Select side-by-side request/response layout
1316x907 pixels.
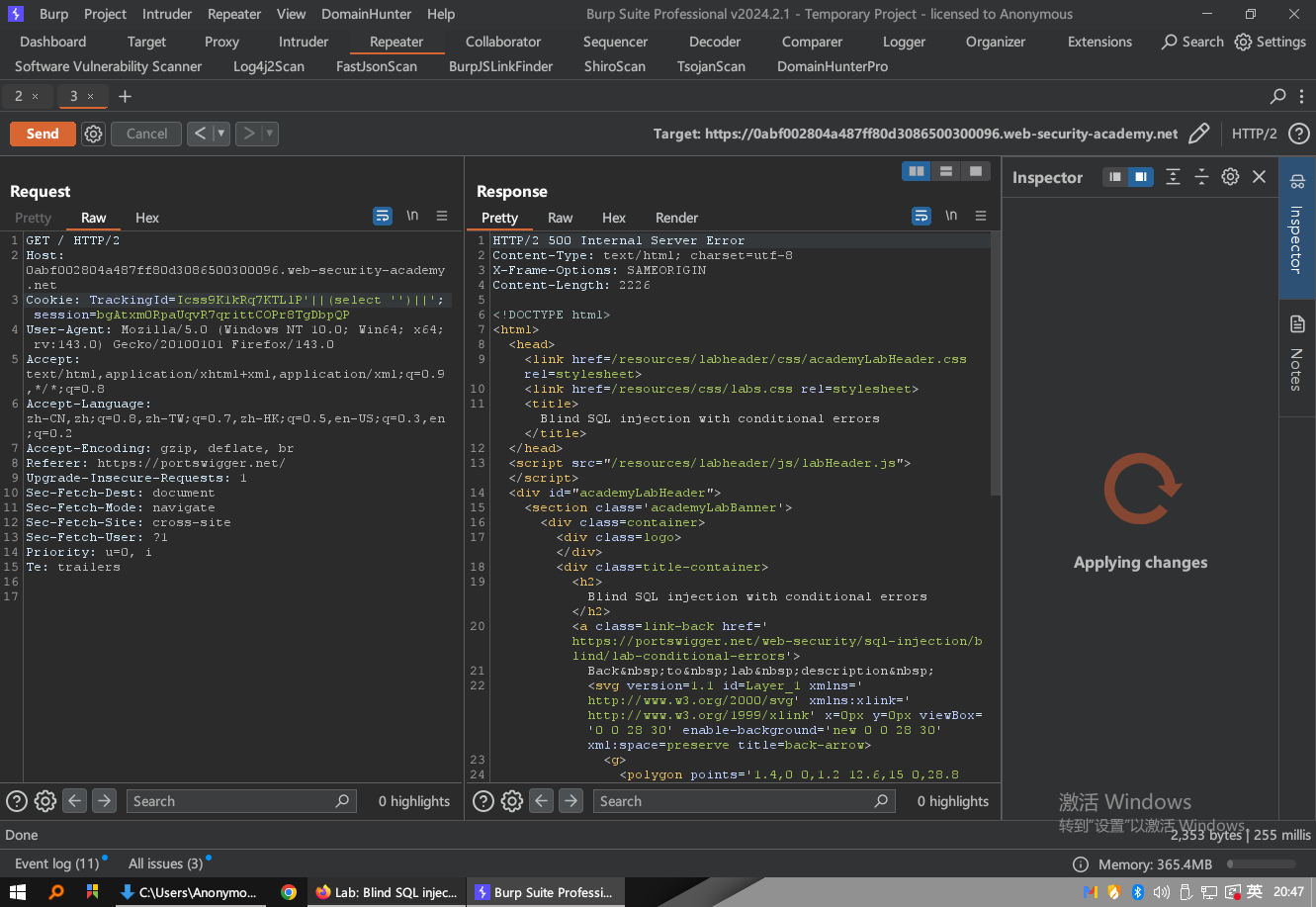[x=917, y=171]
